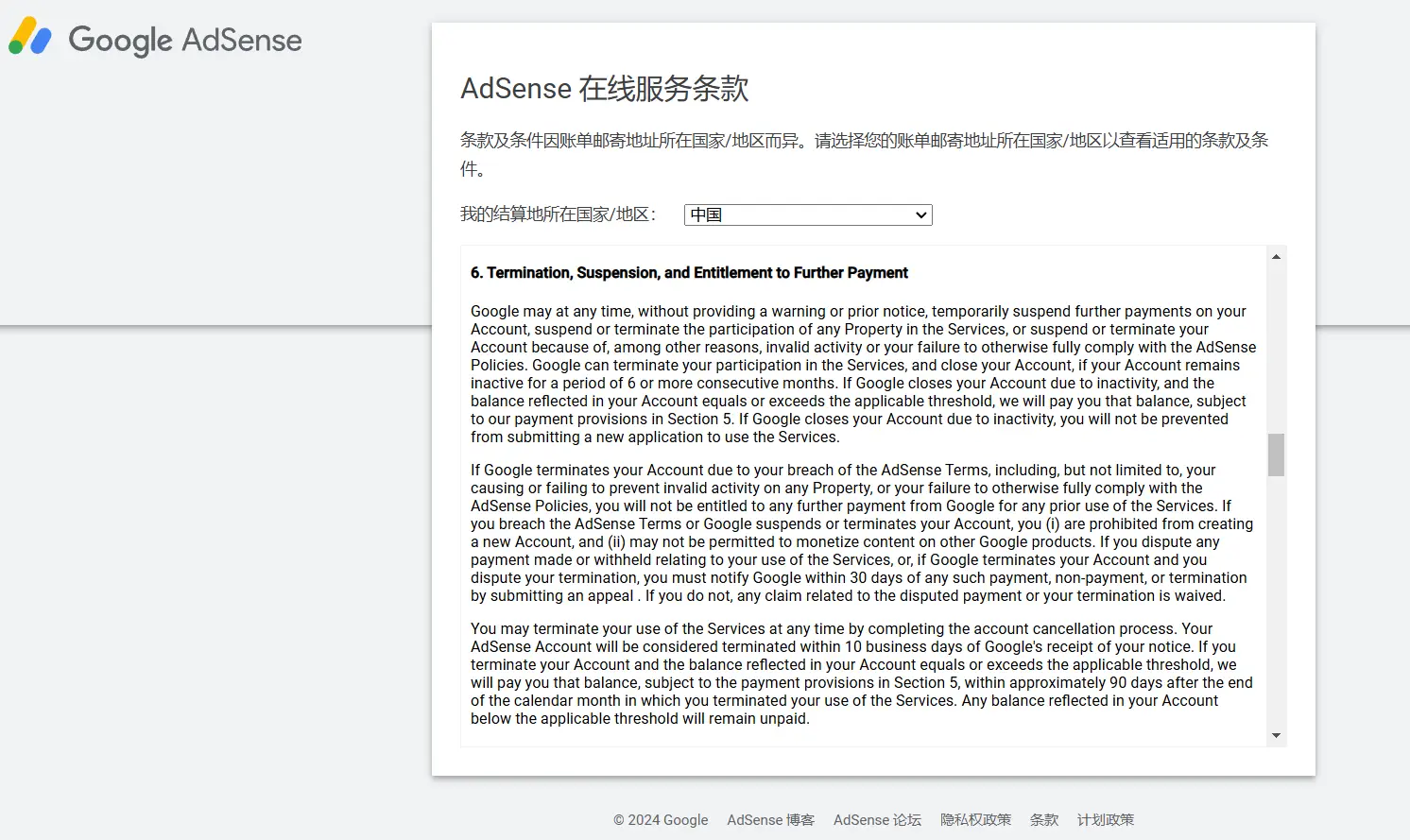Click the 'AdSense 在线服务条款' page title

[605, 89]
